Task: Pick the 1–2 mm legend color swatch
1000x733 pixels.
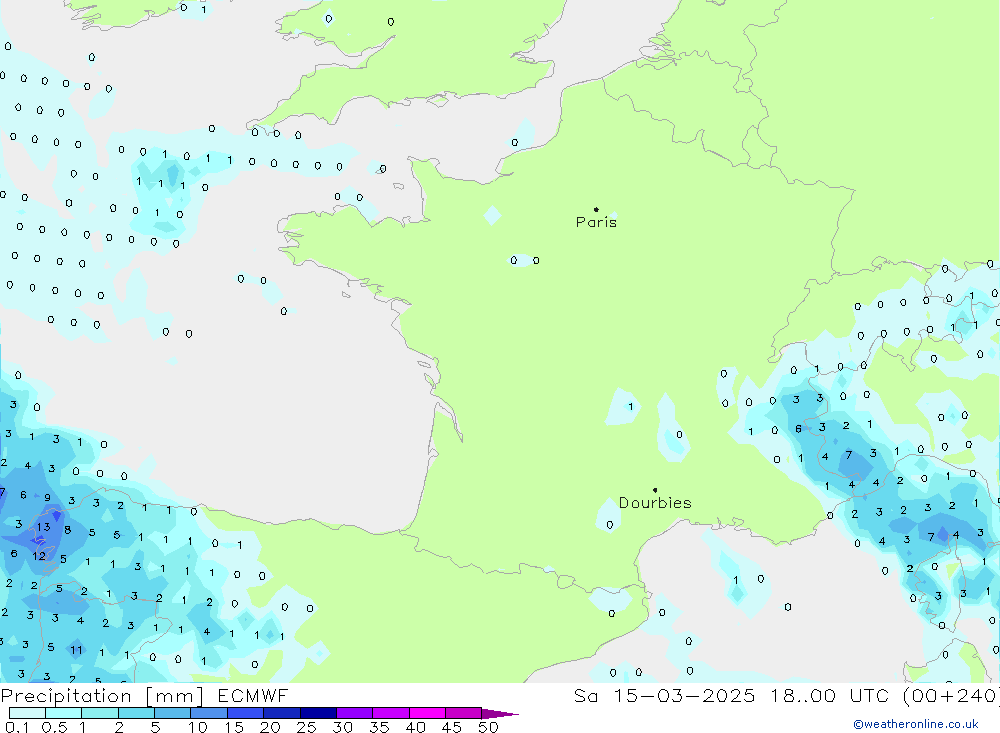Action: (100, 713)
